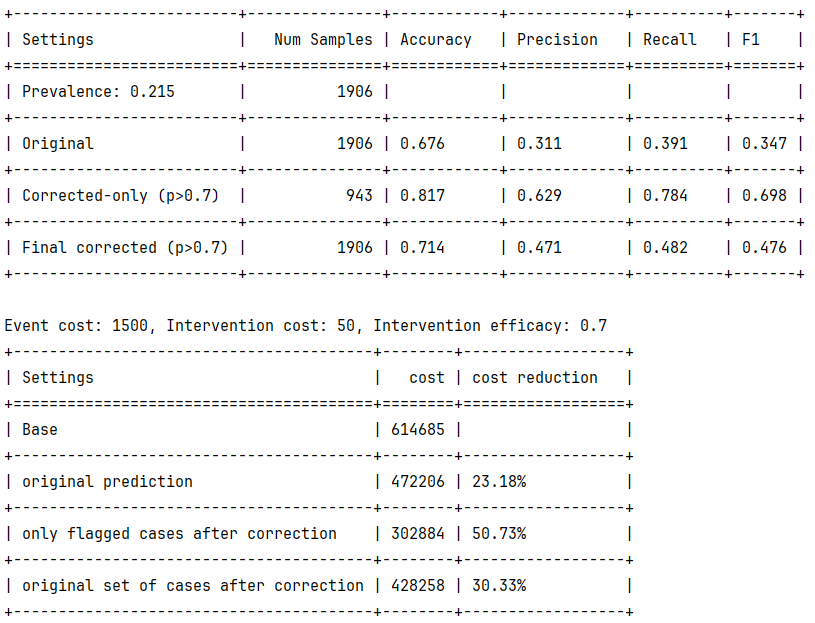Click the original set of cases after correction row

pyautogui.click(x=193, y=586)
